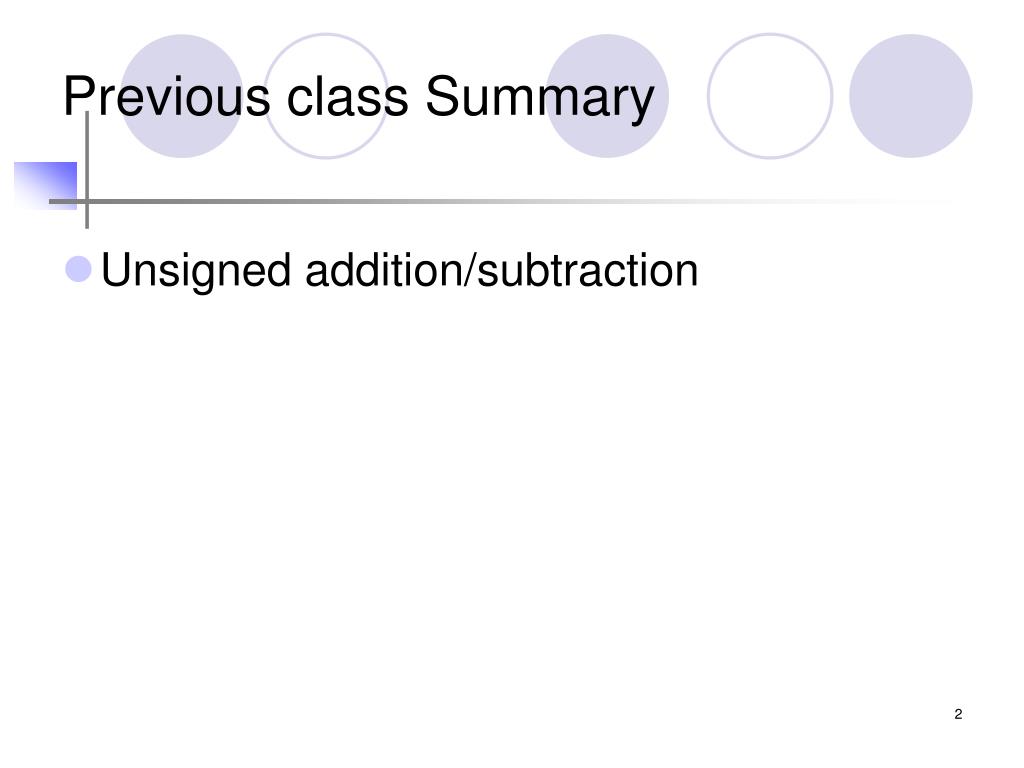This screenshot has width=1024, height=768.
Task: Click the letter "y" ending "Summary"
Action: tap(643, 104)
